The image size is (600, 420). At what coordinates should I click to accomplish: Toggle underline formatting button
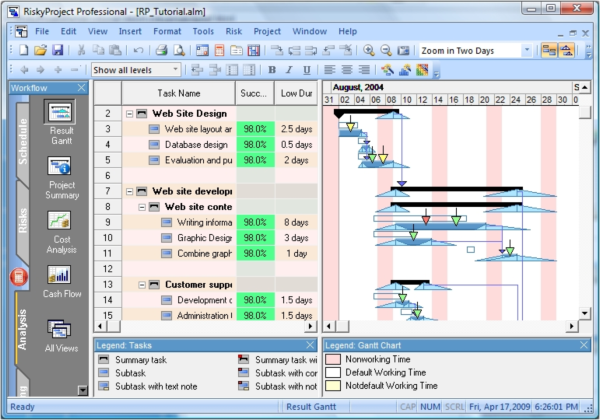click(x=303, y=70)
